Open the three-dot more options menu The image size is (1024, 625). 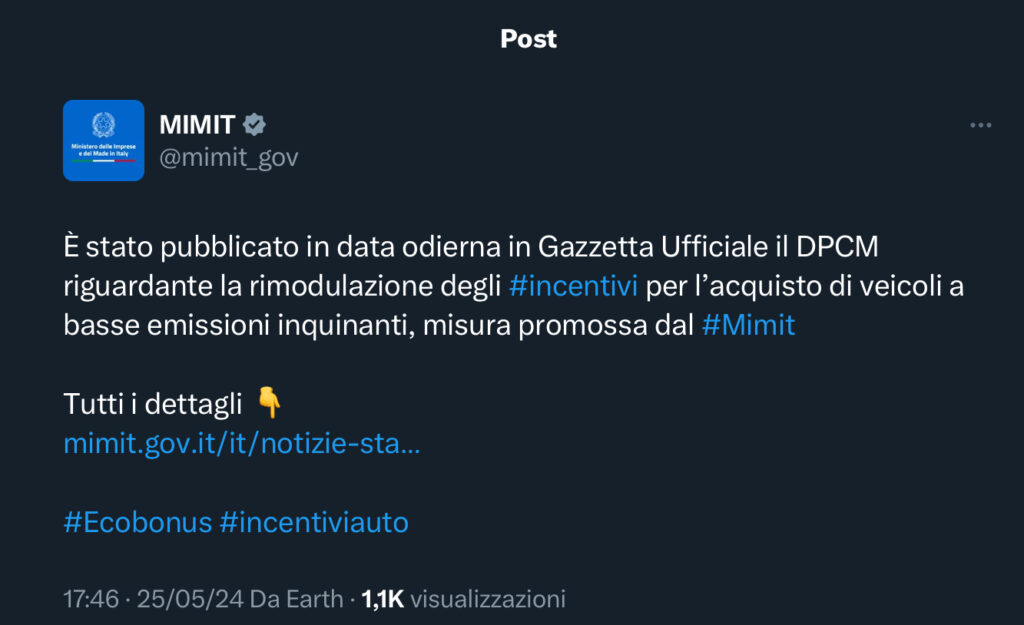tap(980, 125)
